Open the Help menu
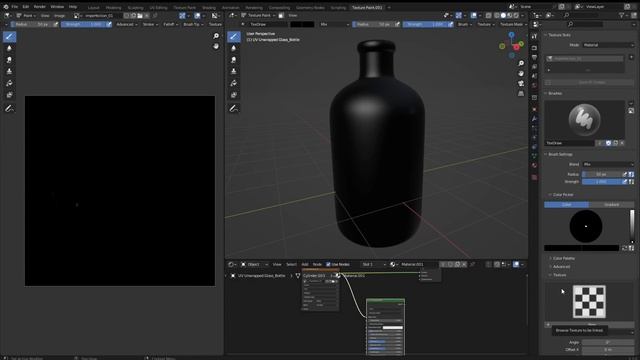640x360 pixels. (x=73, y=7)
